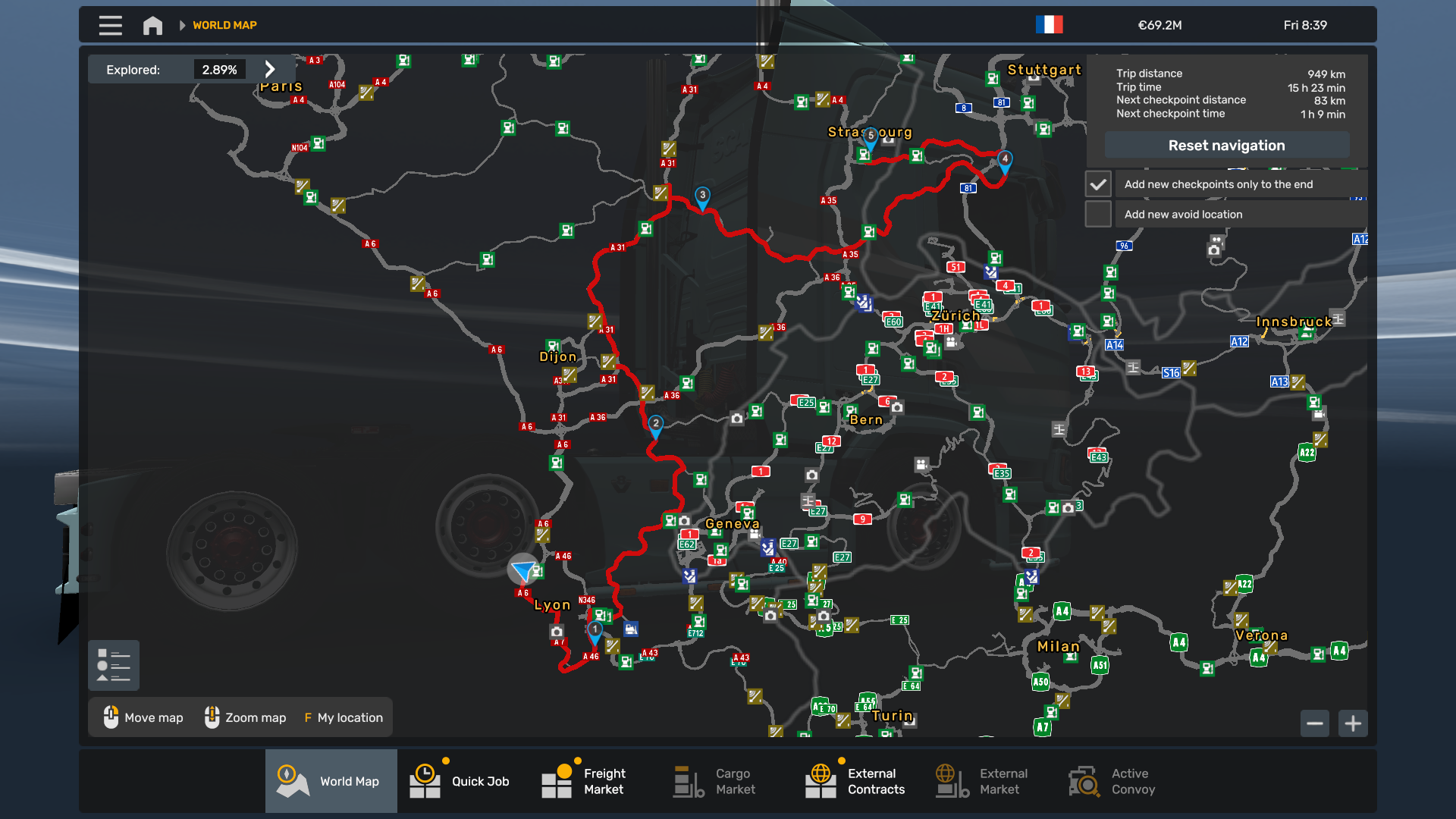Click the French flag icon

1049,25
